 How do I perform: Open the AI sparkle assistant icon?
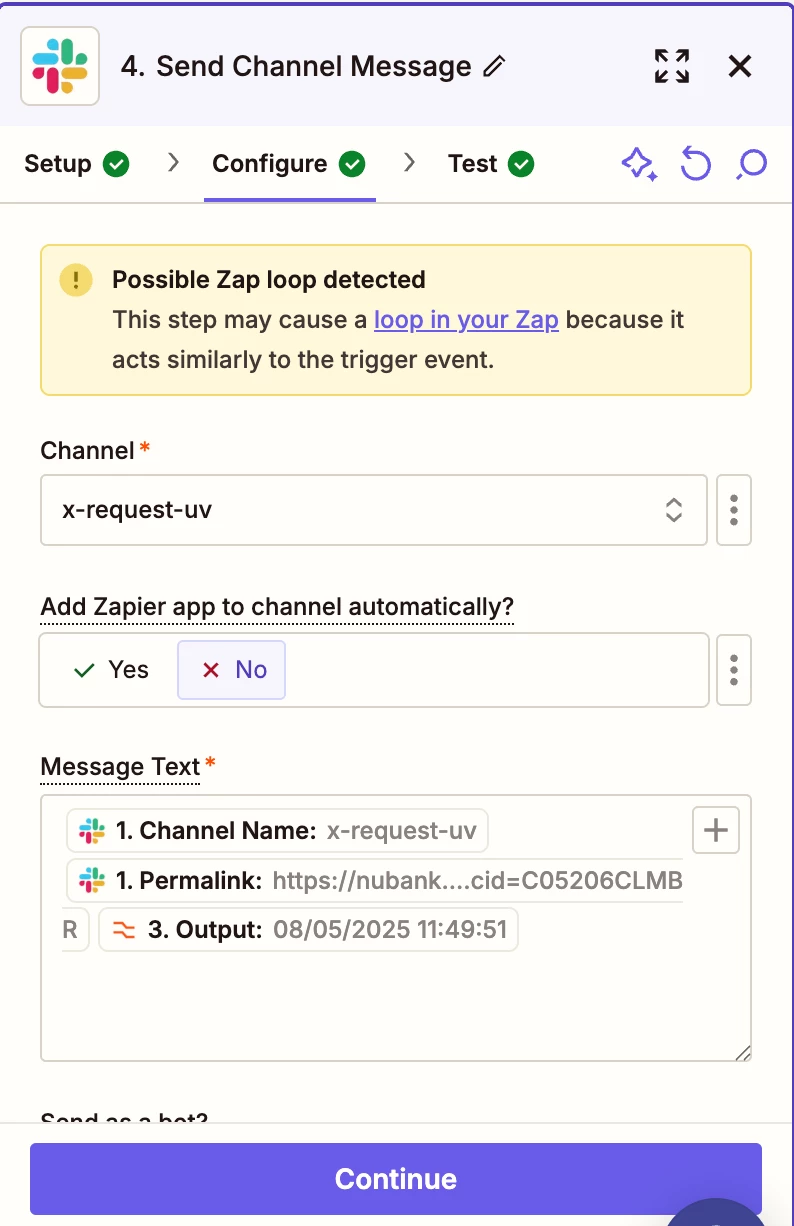click(639, 163)
